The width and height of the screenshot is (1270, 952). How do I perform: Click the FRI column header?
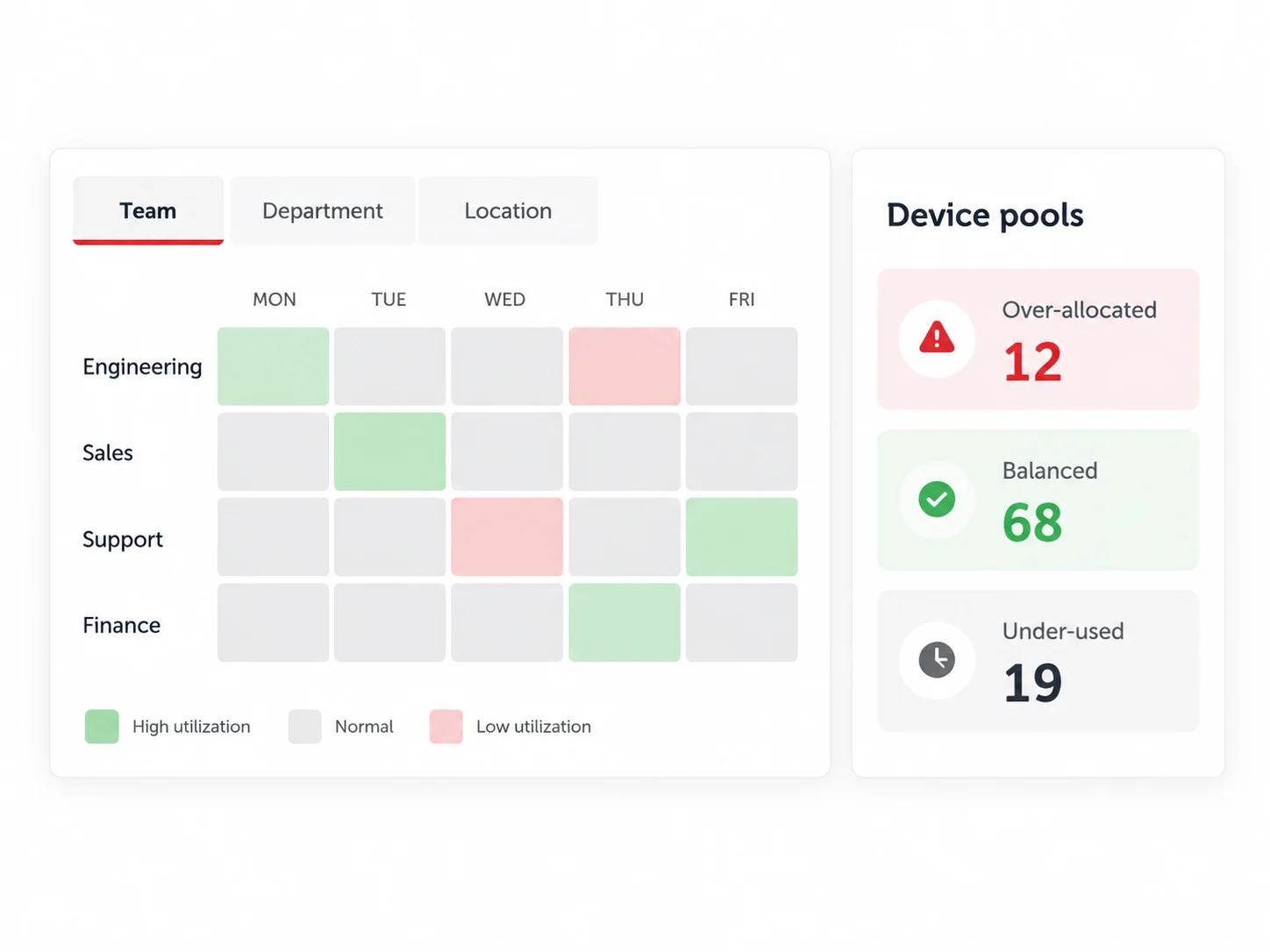pos(742,300)
